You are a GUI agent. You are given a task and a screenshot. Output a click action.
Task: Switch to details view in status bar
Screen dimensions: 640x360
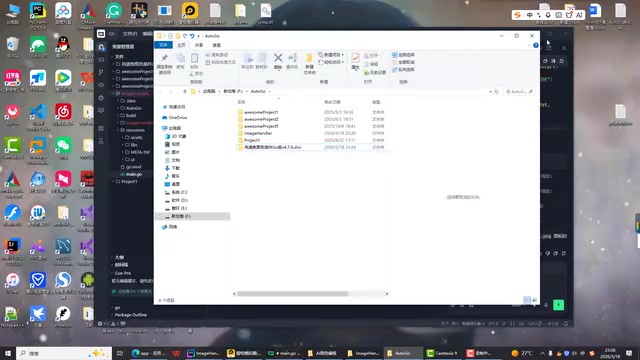pyautogui.click(x=527, y=300)
